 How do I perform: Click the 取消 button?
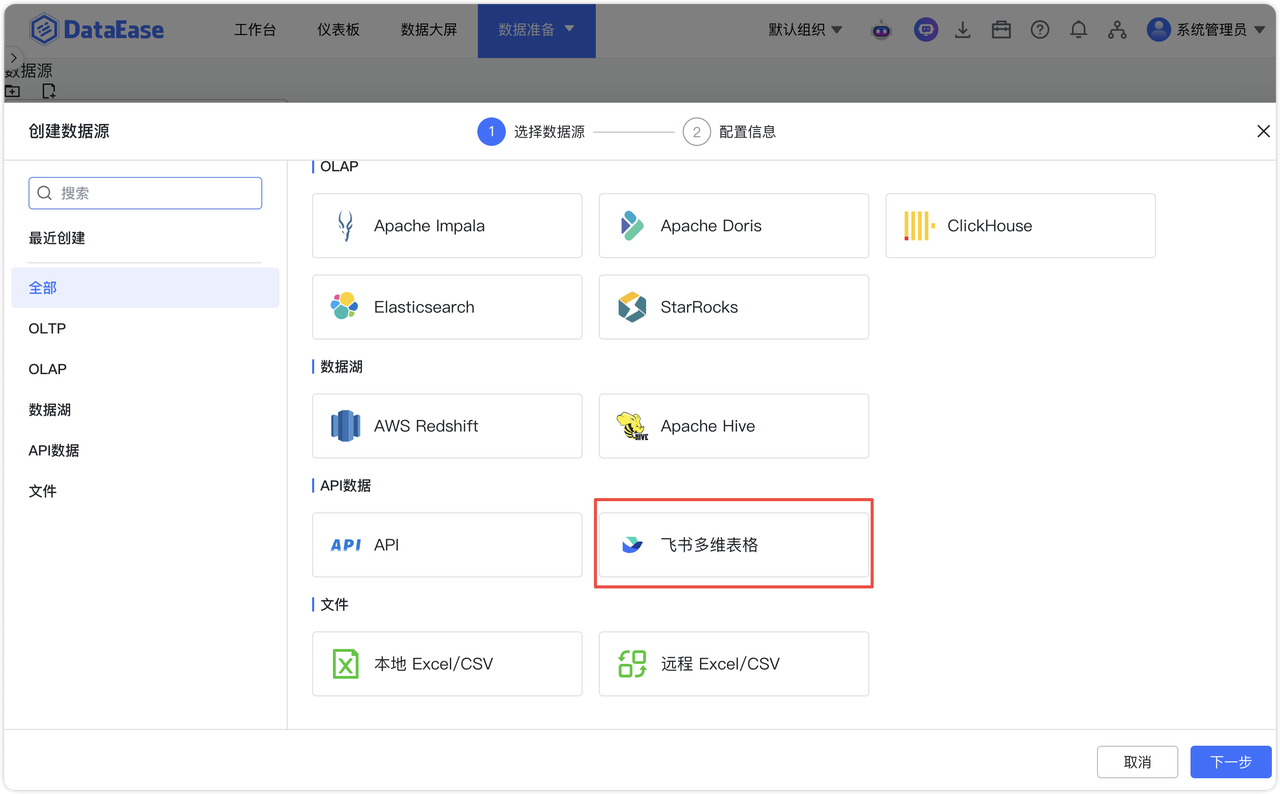(1137, 762)
